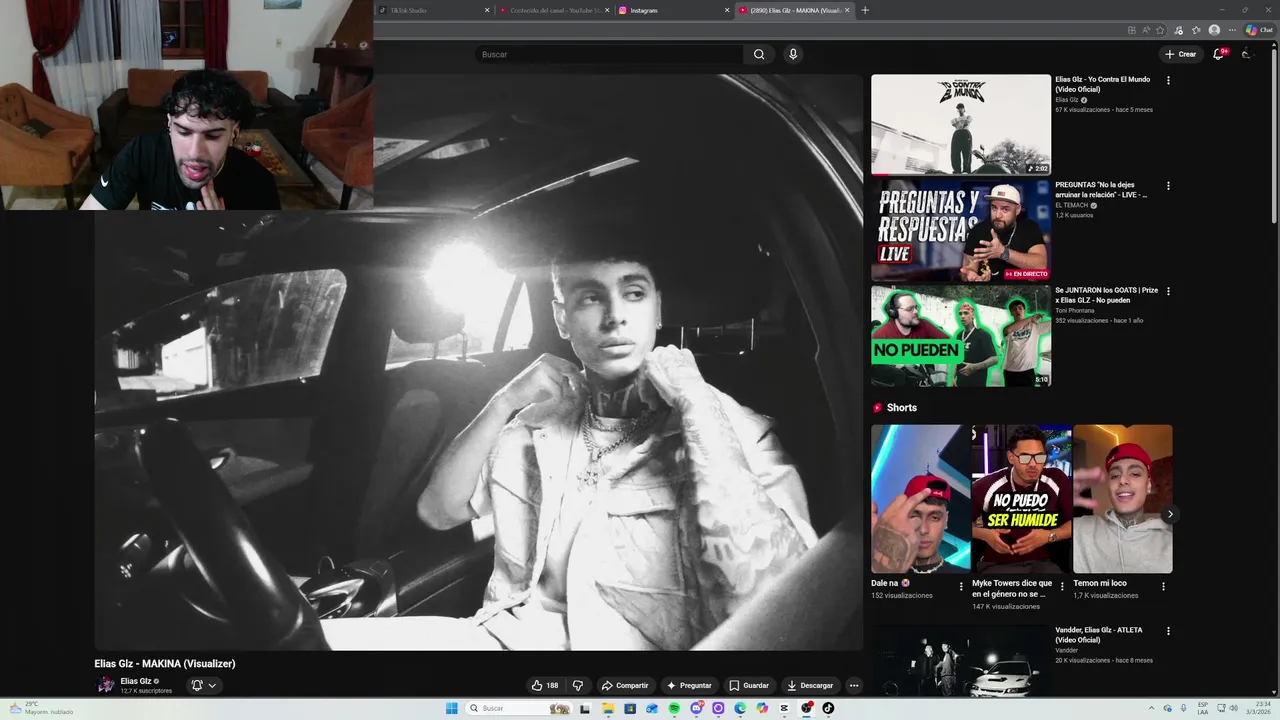Viewport: 1280px width, 720px height.
Task: Show hidden system tray icons
Action: (x=1151, y=708)
